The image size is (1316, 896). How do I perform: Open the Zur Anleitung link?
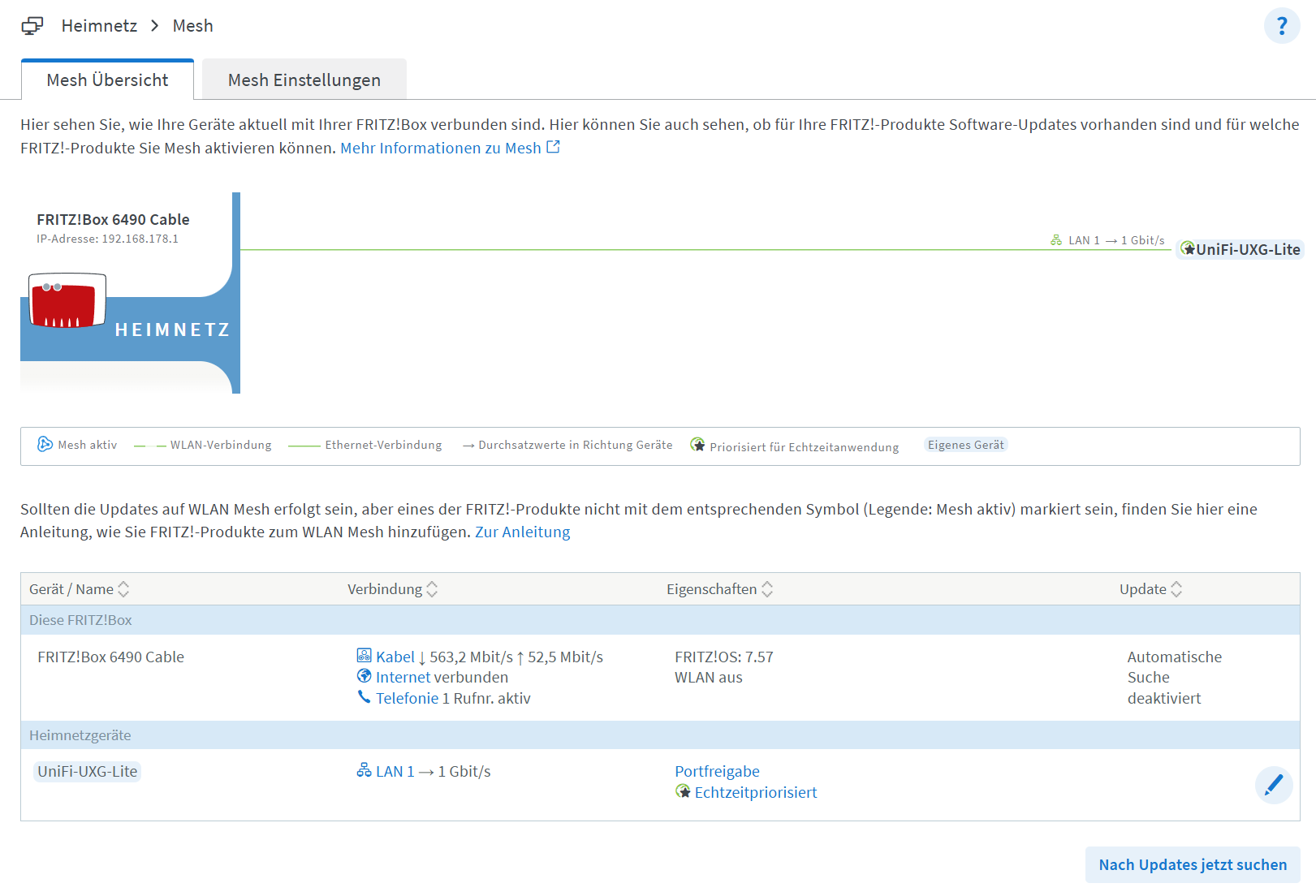tap(523, 532)
